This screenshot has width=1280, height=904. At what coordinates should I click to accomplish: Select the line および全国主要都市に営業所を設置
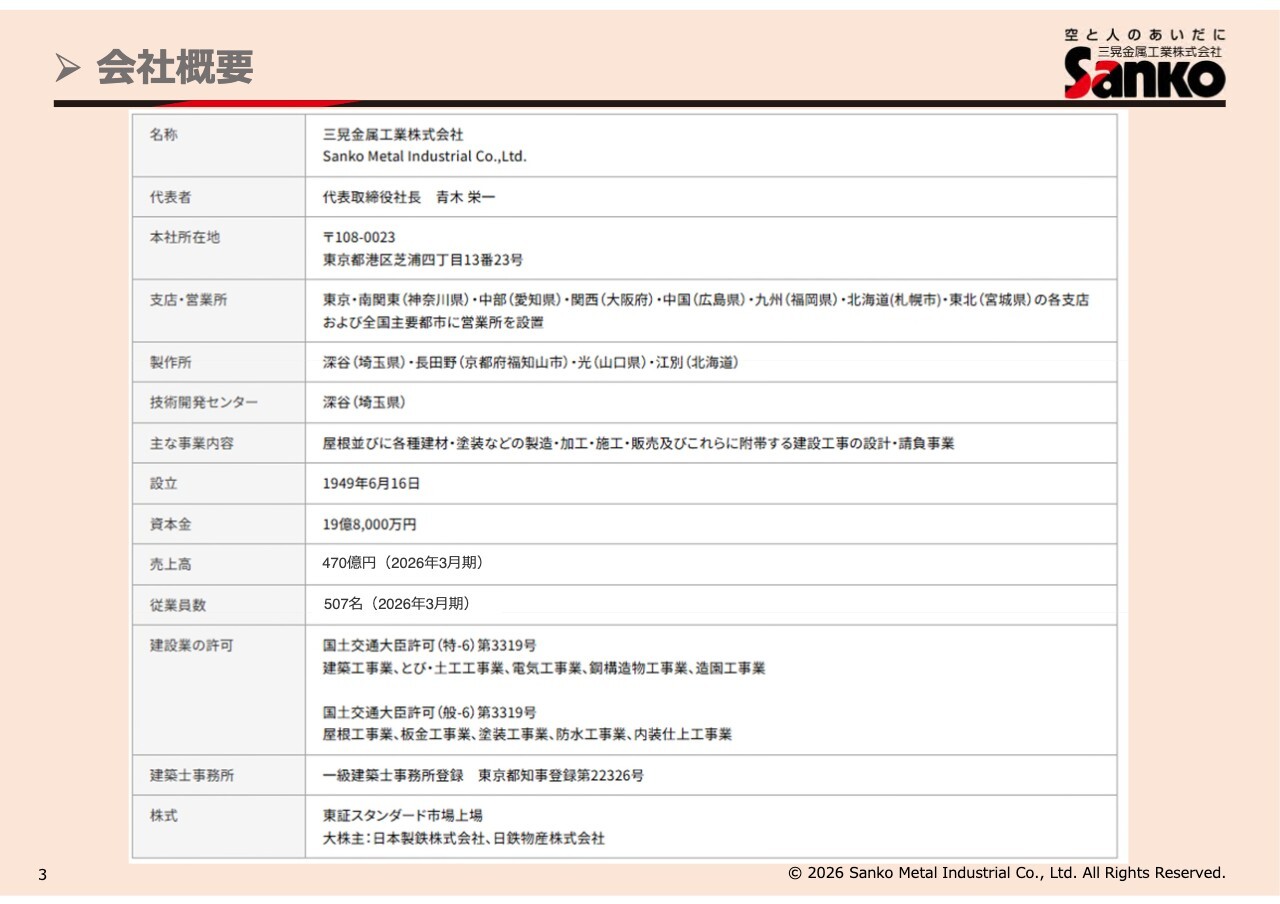click(x=433, y=323)
